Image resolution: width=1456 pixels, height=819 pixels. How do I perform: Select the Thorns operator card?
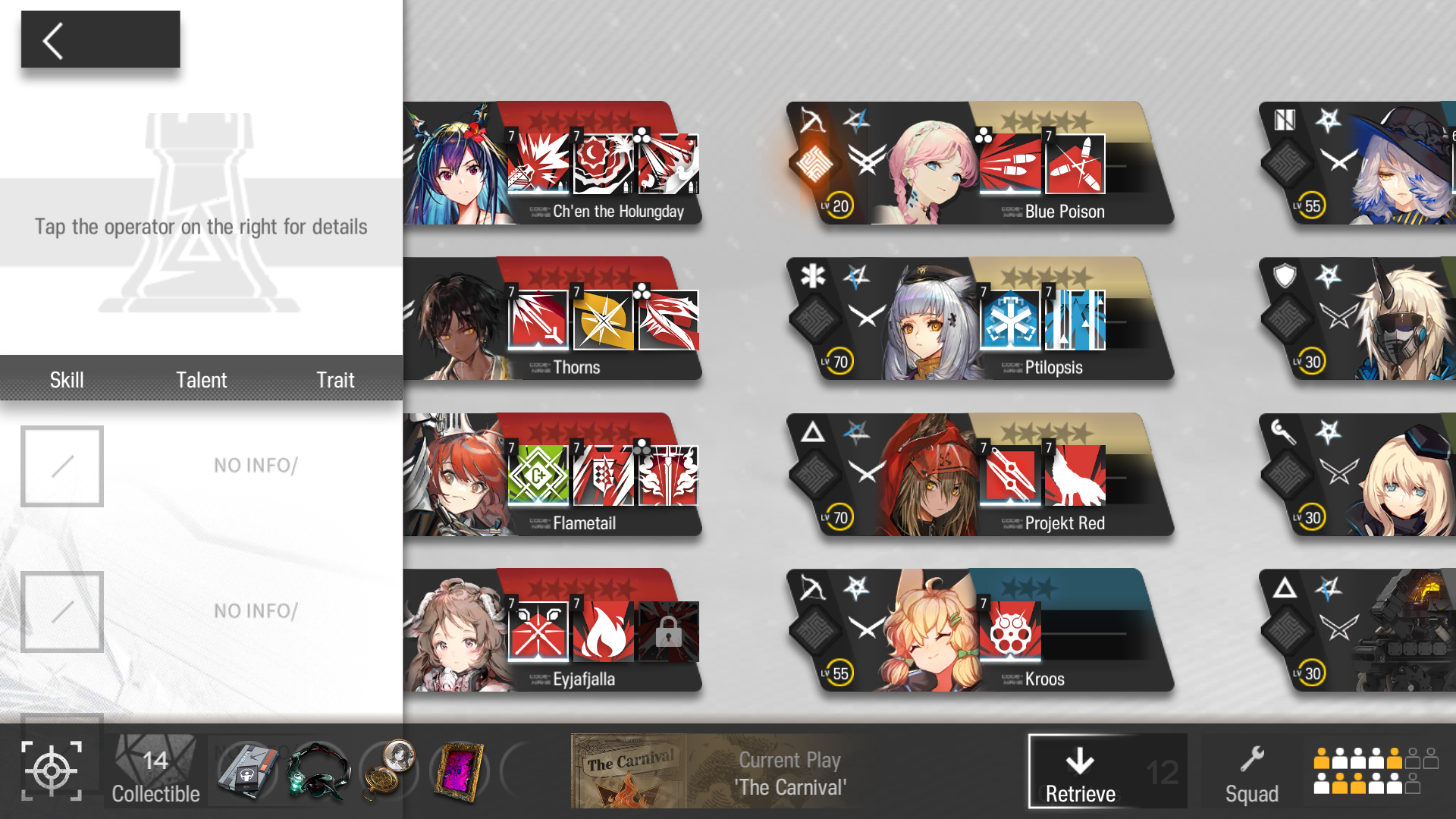pyautogui.click(x=551, y=318)
